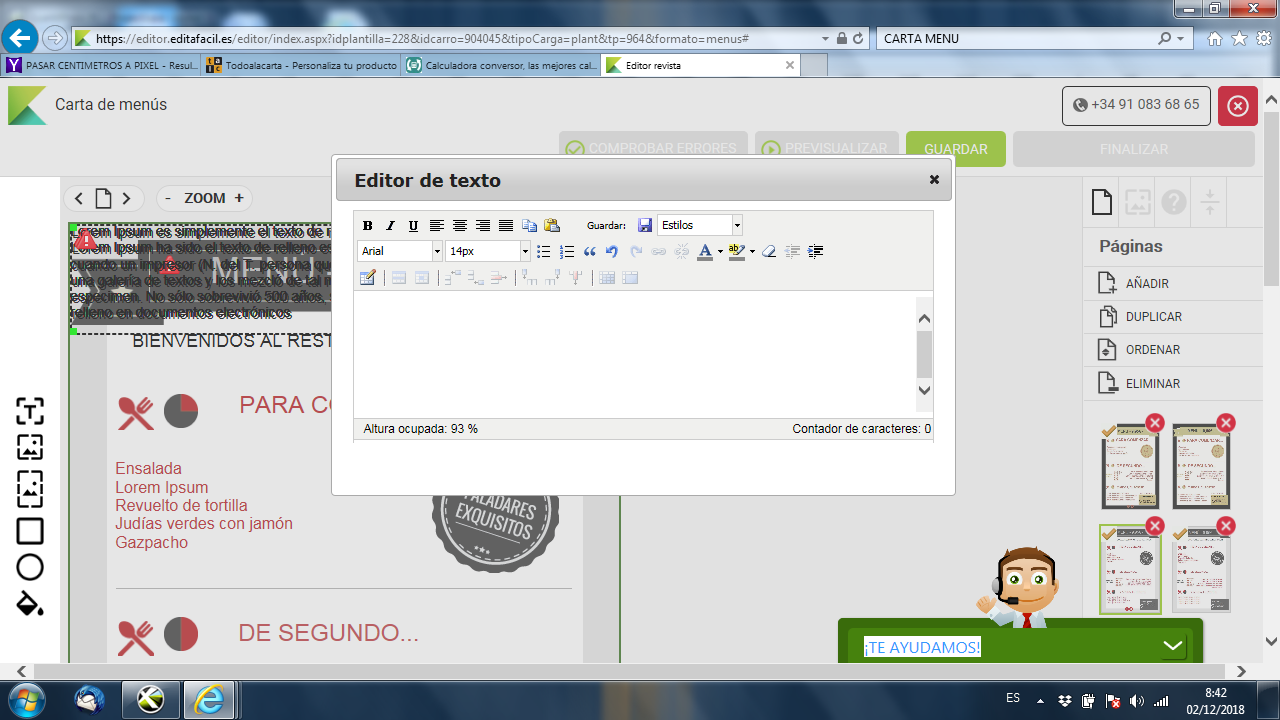The height and width of the screenshot is (720, 1280).
Task: Click the center align icon
Action: tap(460, 226)
